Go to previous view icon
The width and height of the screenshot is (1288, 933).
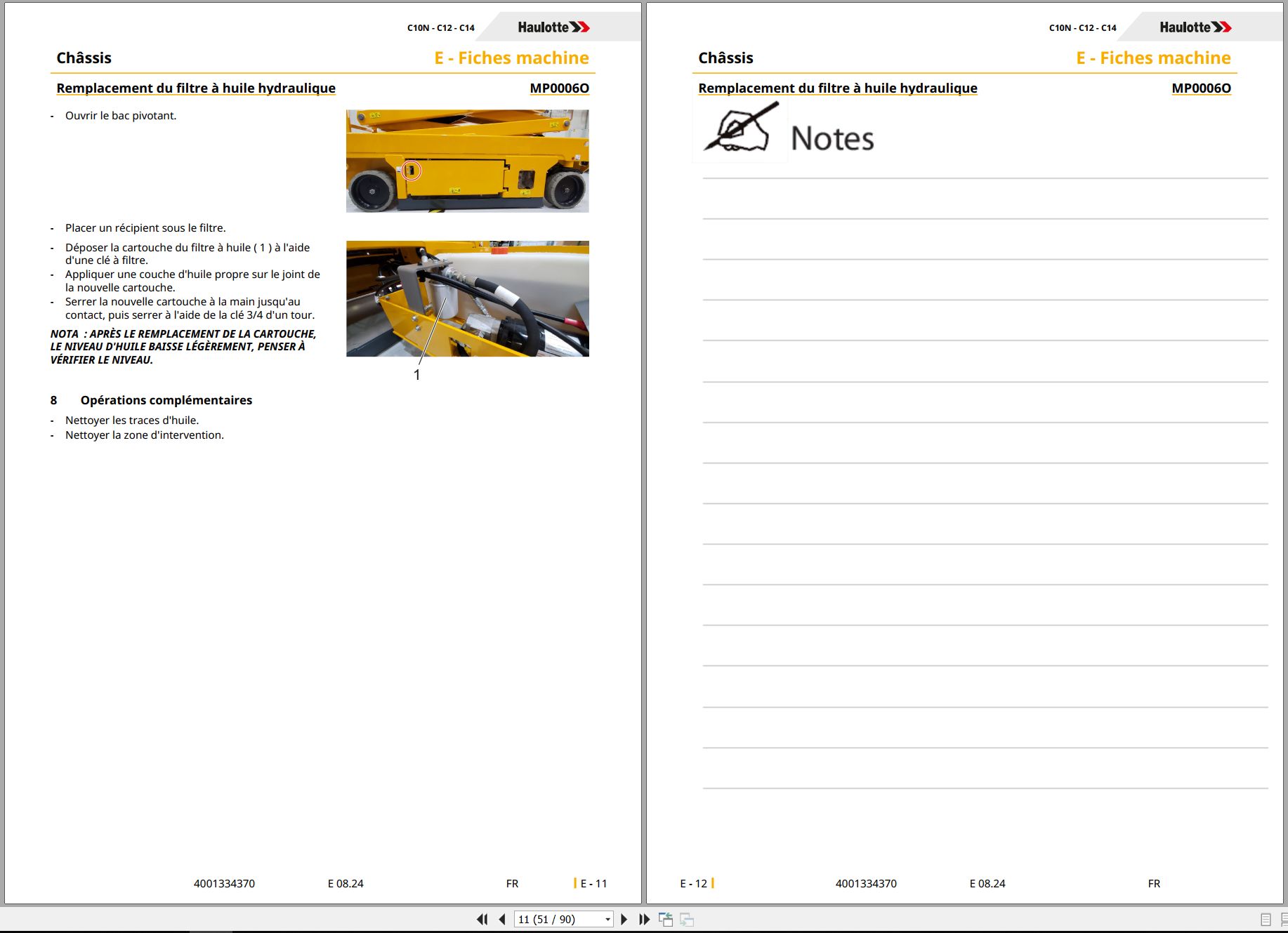(x=666, y=919)
